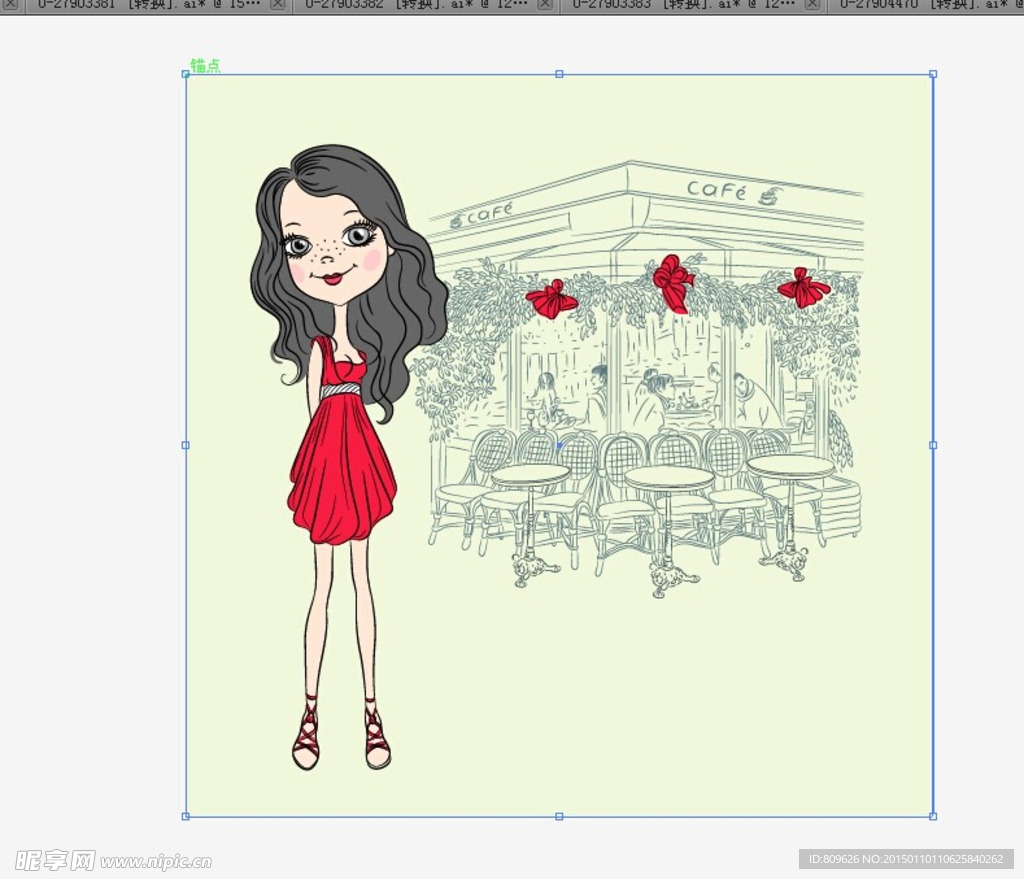
Task: Close the 0-27903382 document tab
Action: point(545,5)
